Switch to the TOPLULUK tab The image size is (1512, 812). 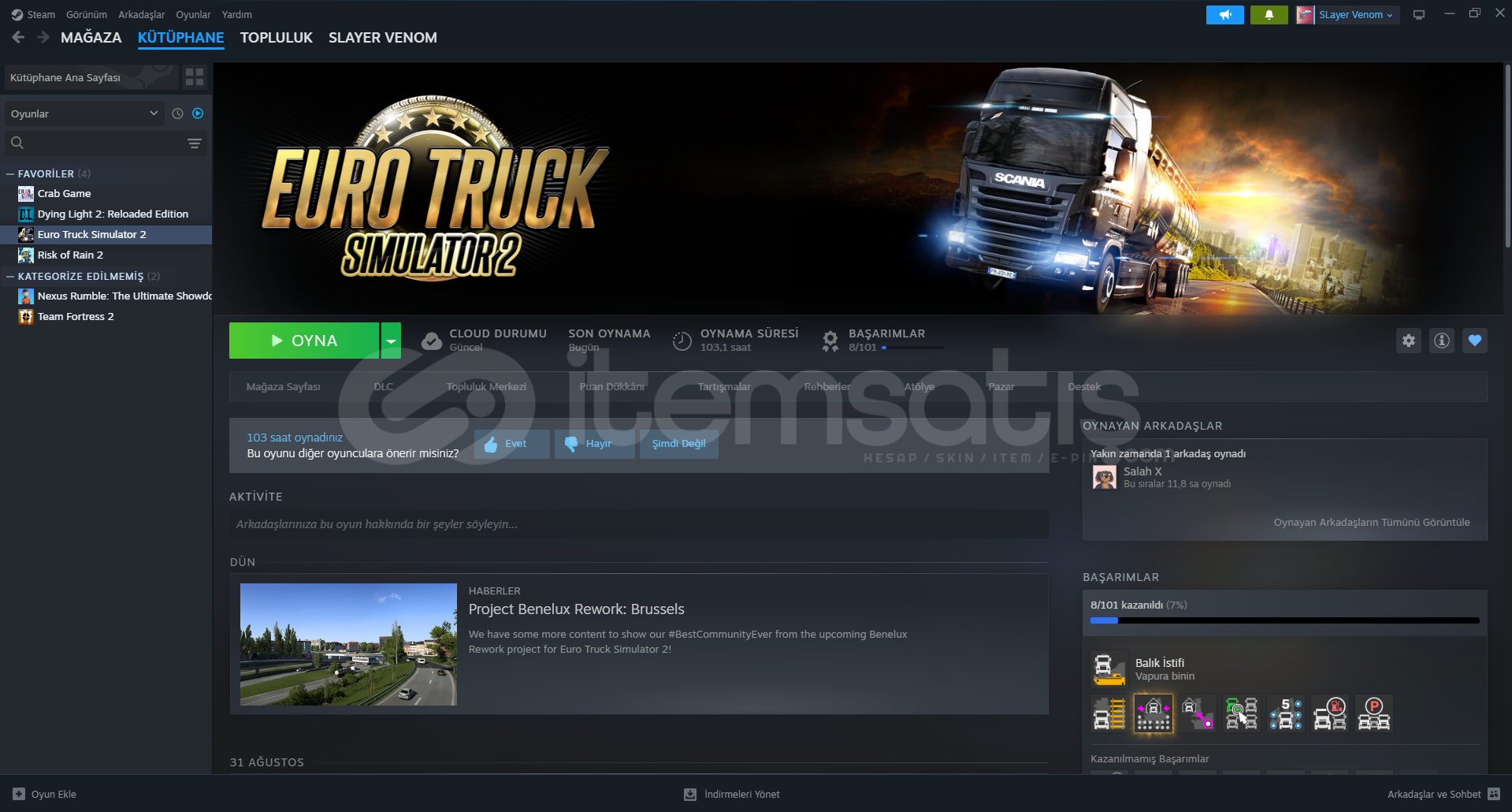277,37
